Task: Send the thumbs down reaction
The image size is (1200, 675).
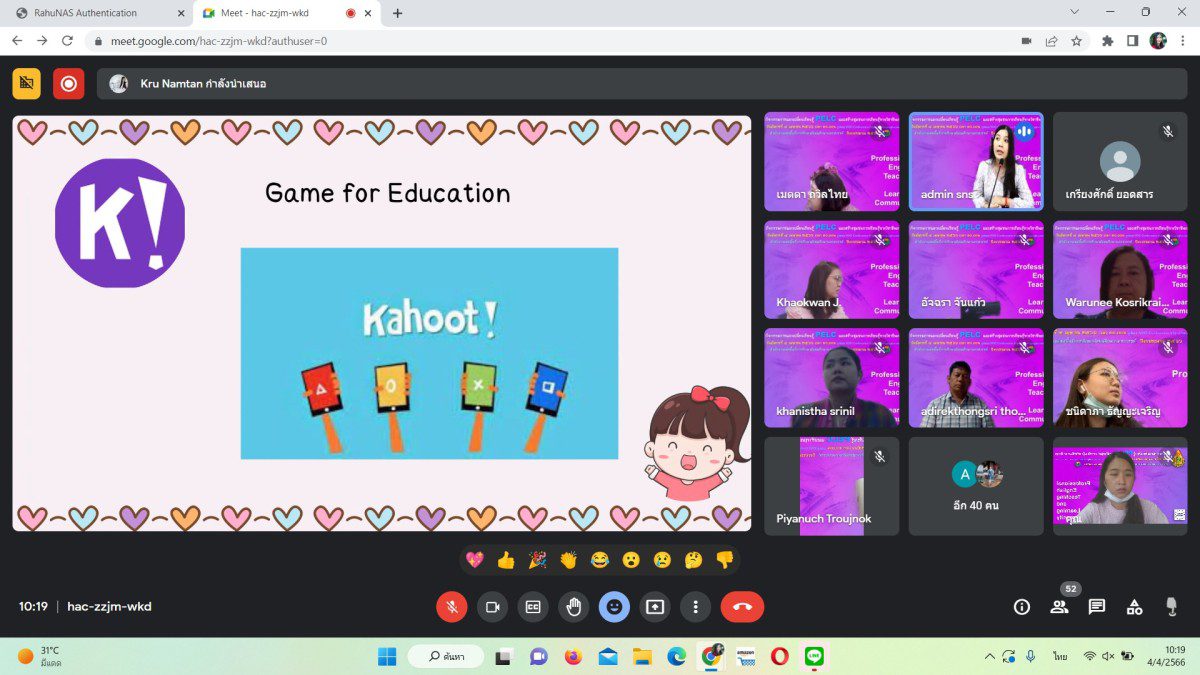Action: tap(724, 560)
